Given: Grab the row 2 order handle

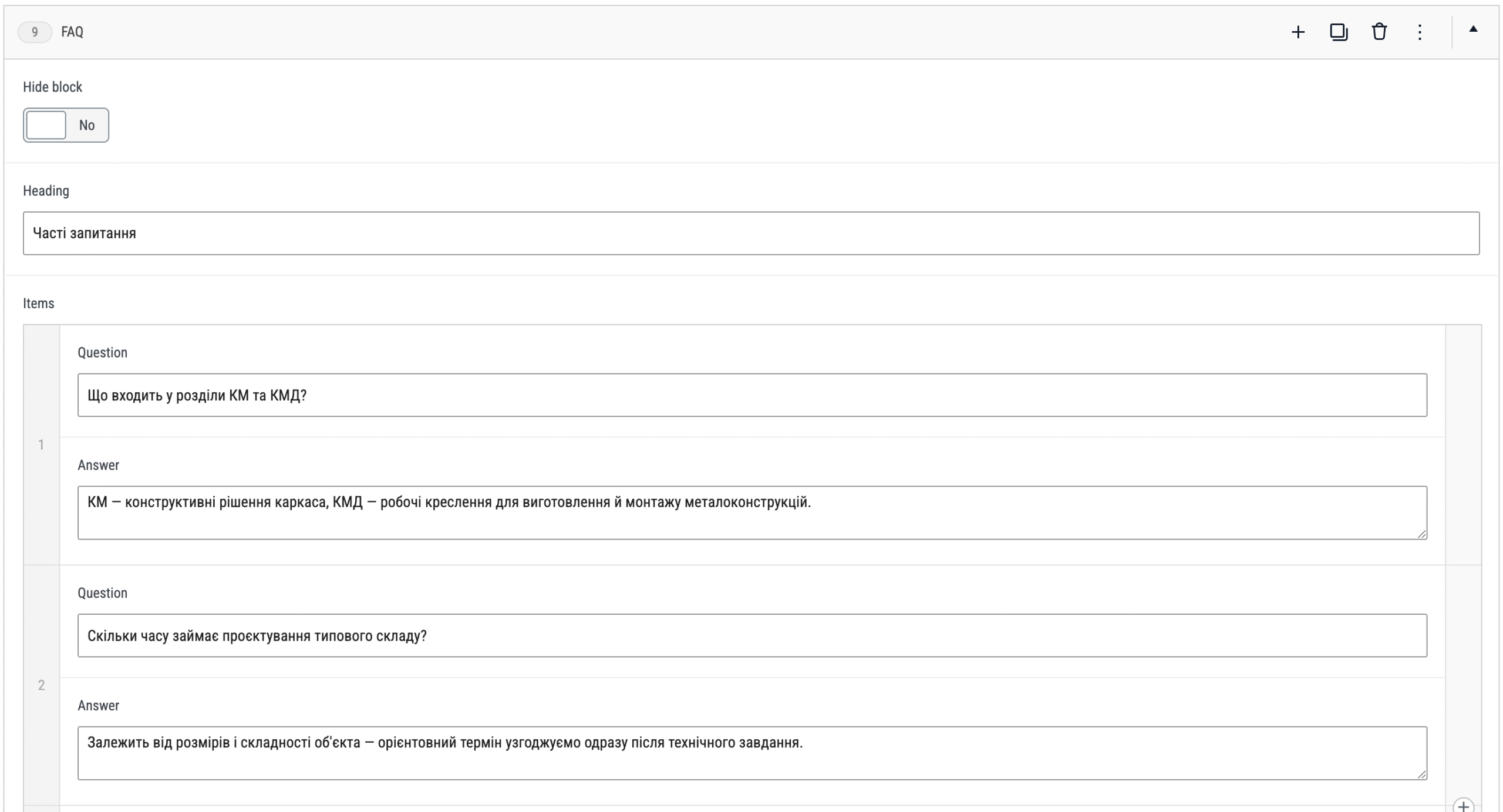Looking at the screenshot, I should 41,685.
